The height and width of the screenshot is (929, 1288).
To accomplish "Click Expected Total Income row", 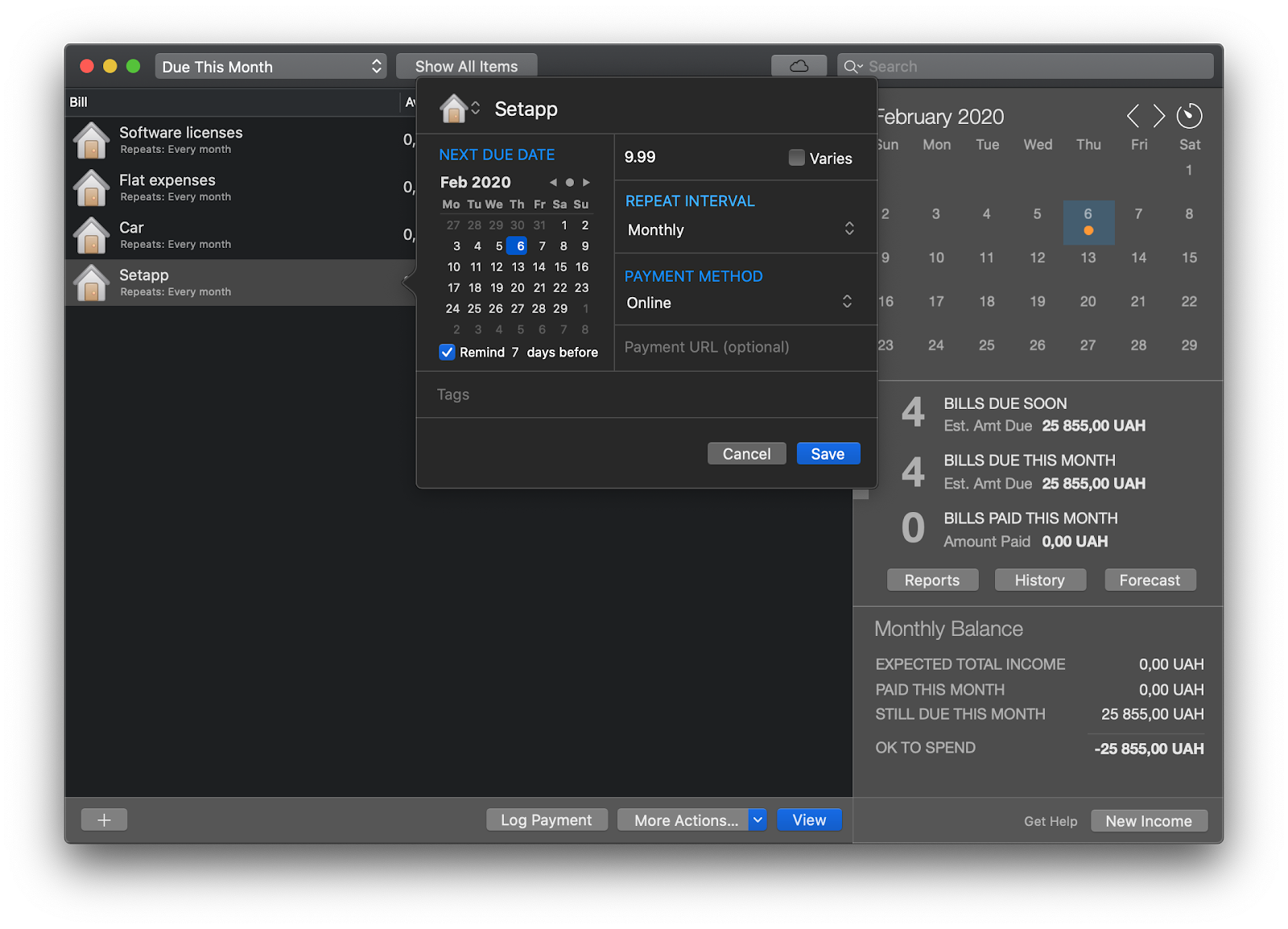I will click(x=1039, y=664).
